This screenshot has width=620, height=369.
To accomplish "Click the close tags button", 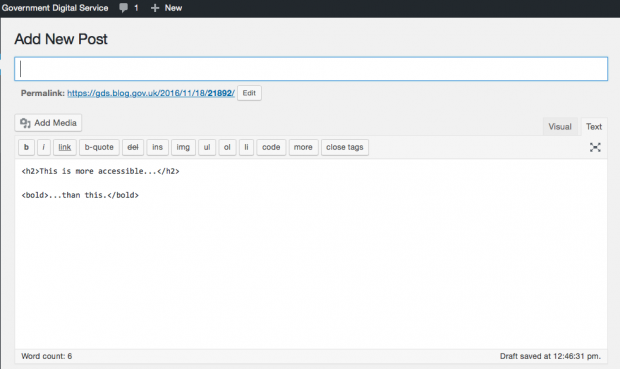I will (x=345, y=147).
